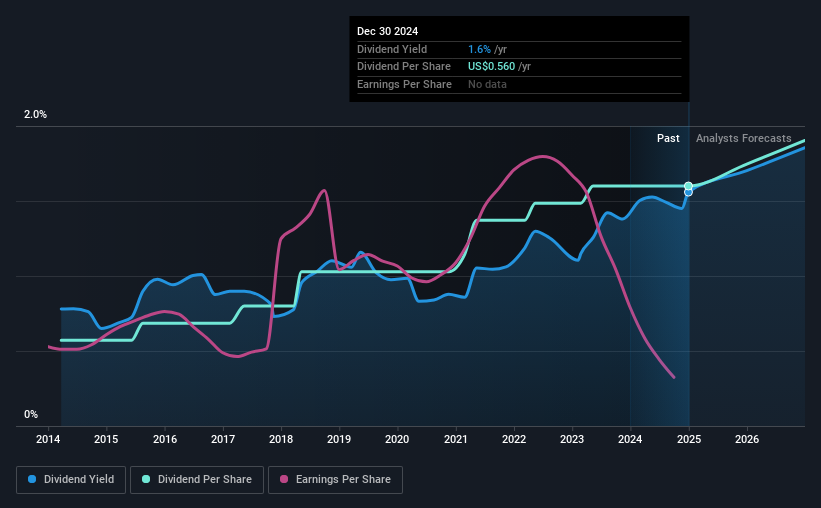Click the 2023 x-axis label
Image resolution: width=821 pixels, height=508 pixels.
tap(572, 439)
